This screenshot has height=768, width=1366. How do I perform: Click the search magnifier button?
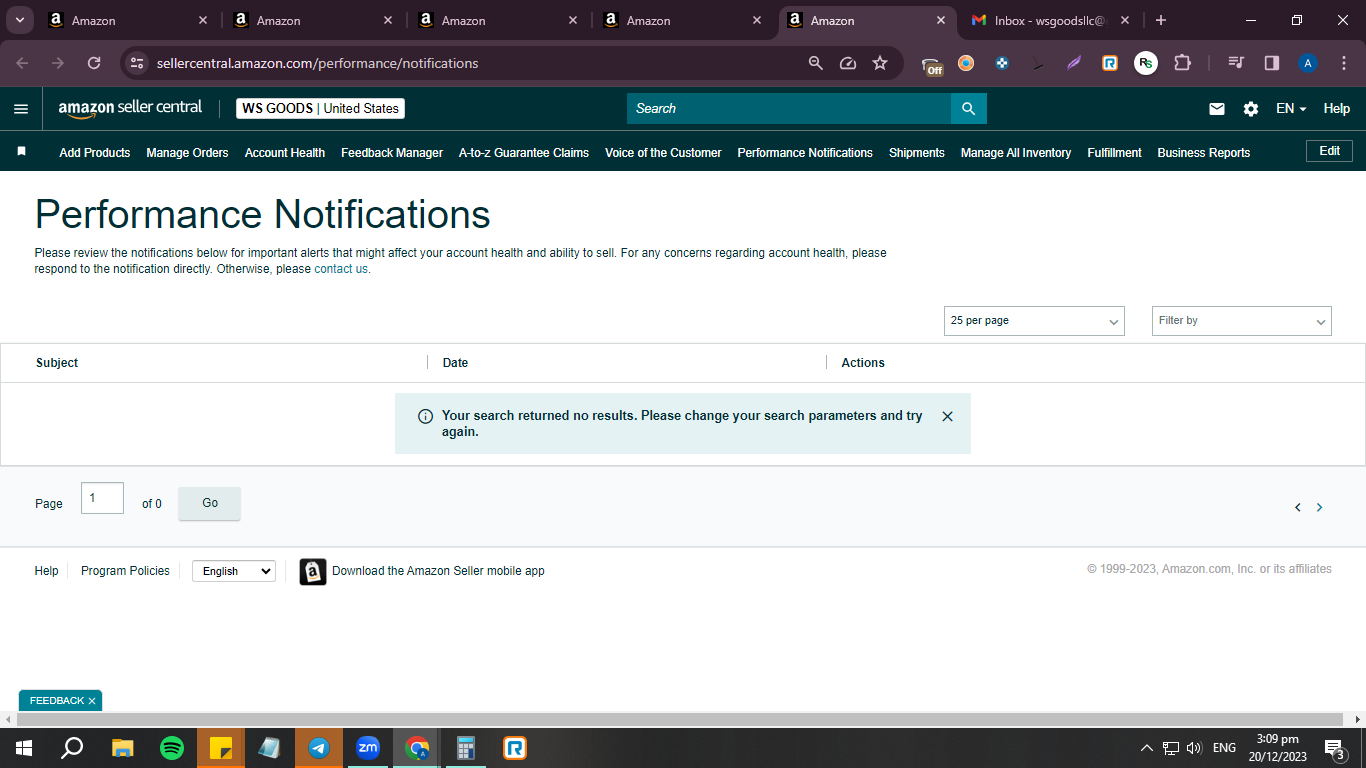968,109
